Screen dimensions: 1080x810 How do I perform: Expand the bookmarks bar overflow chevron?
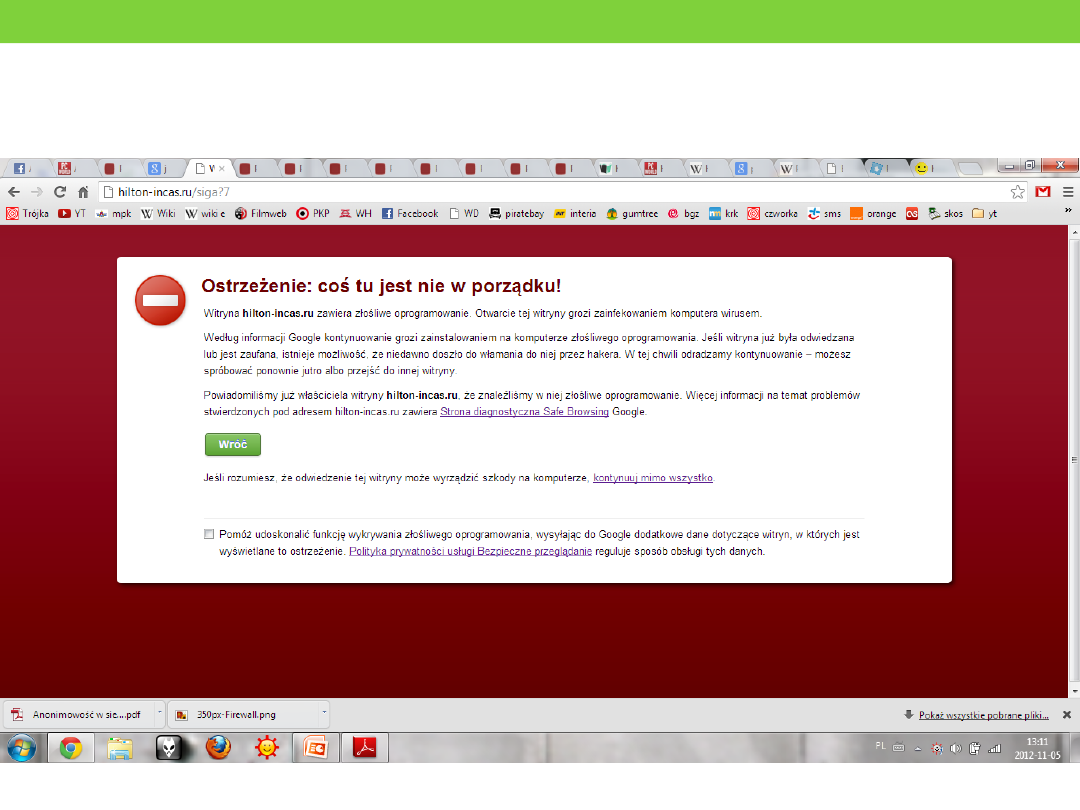pyautogui.click(x=1068, y=213)
